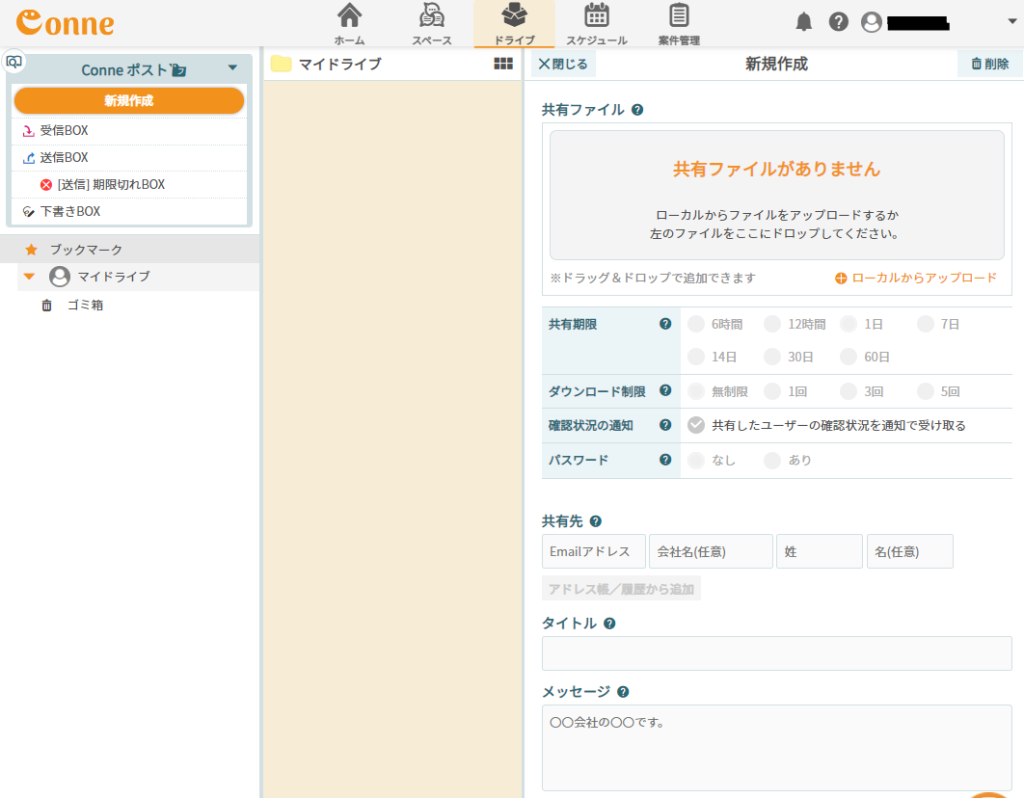
Task: Show help for 共有ファイル
Action: (637, 110)
